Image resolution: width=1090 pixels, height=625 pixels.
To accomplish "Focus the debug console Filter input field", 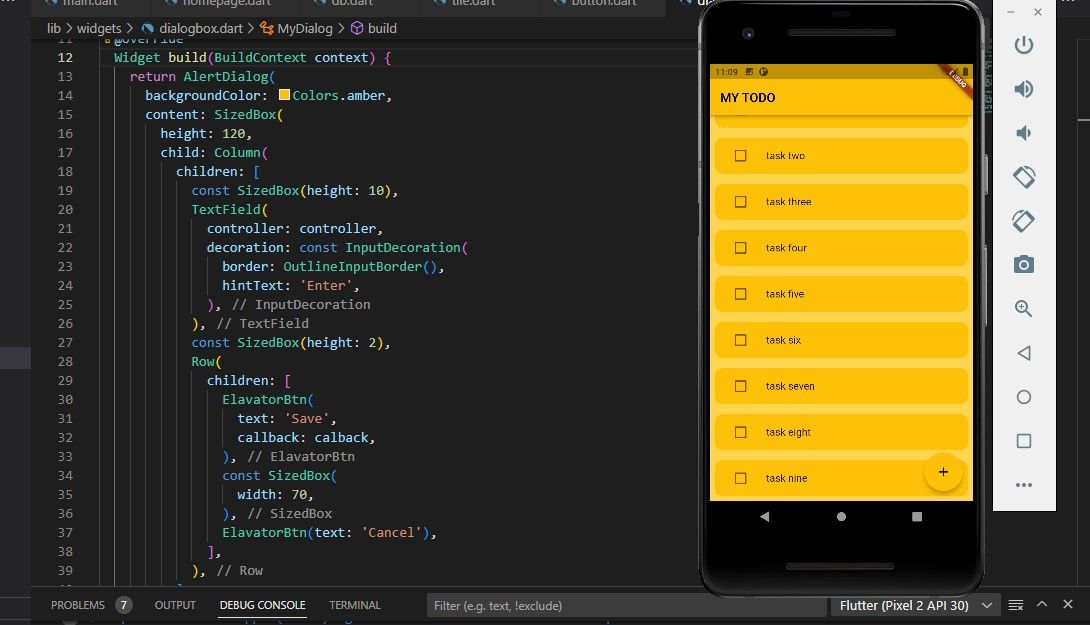I will pos(626,606).
